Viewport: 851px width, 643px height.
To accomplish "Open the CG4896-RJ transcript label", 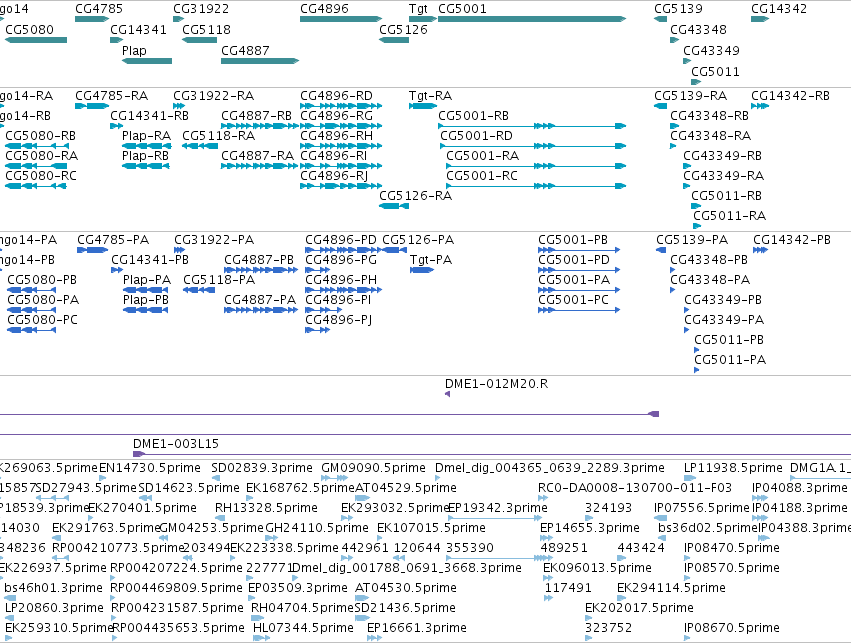I will point(334,176).
